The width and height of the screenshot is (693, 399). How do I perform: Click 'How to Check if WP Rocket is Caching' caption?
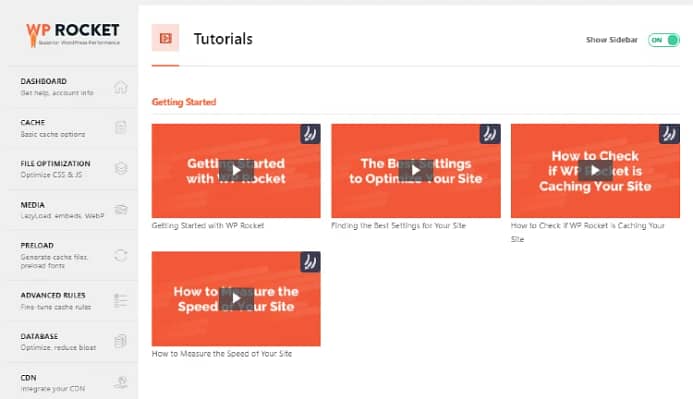(x=588, y=232)
